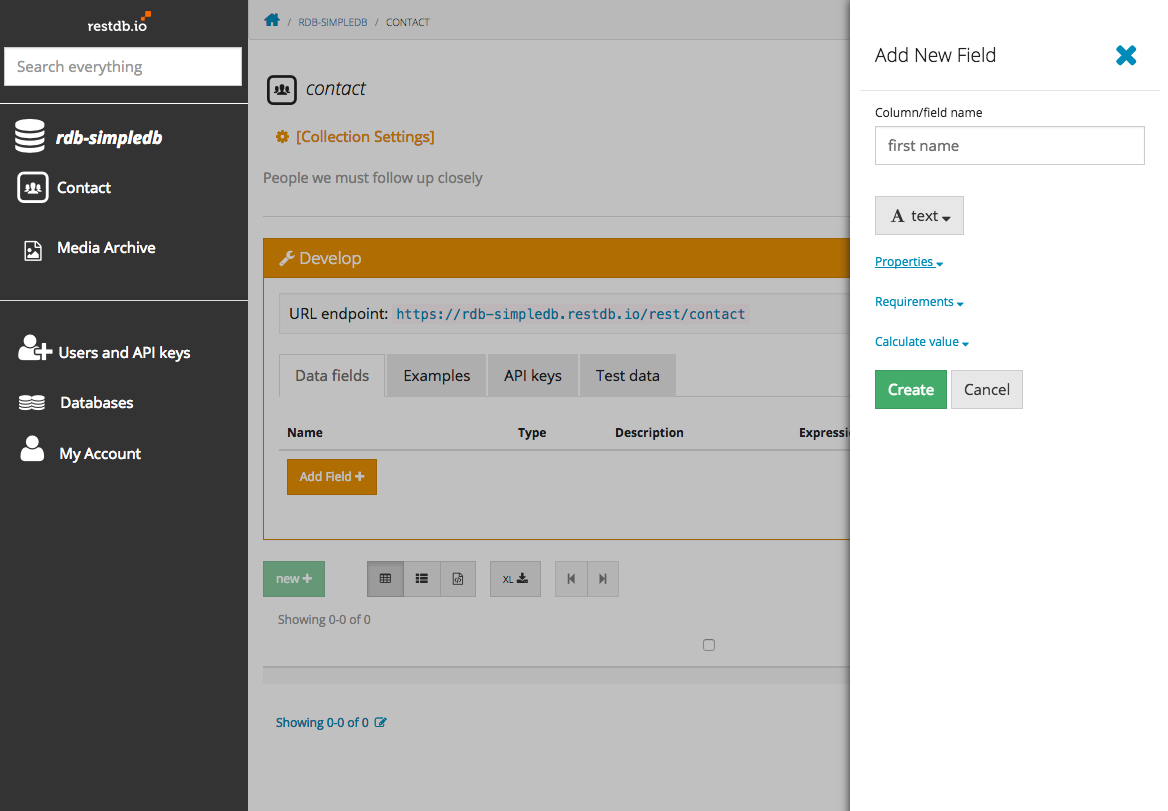This screenshot has height=811, width=1168.
Task: Open Contact in the sidebar
Action: pos(84,188)
